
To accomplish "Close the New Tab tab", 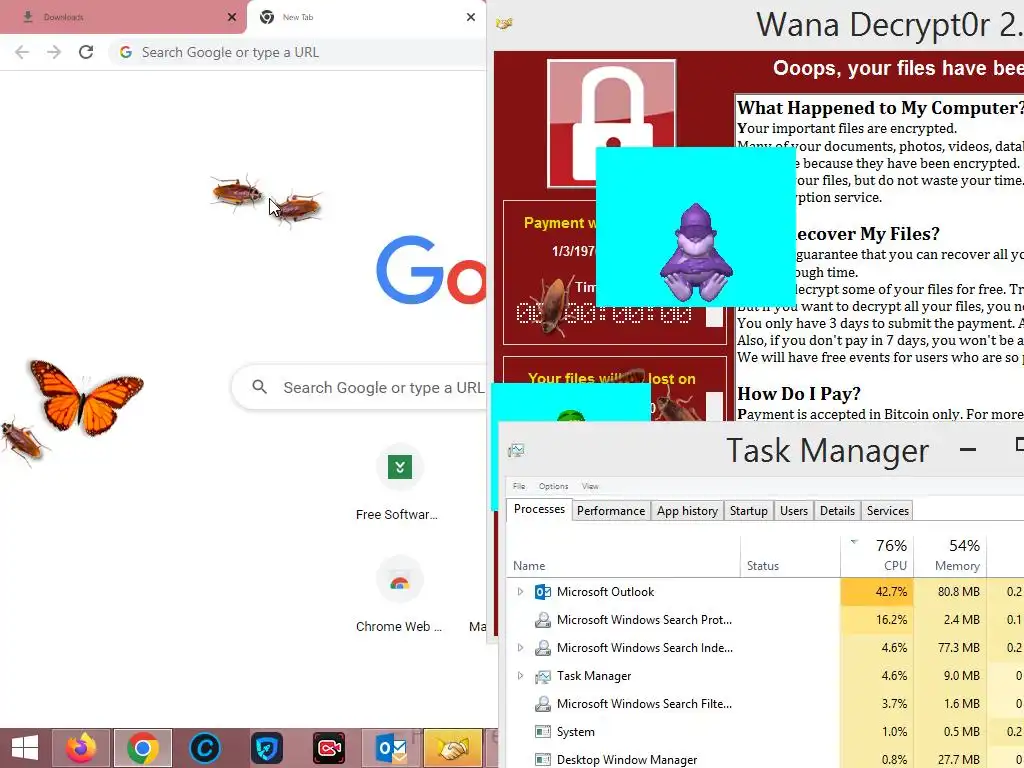I will pos(471,17).
